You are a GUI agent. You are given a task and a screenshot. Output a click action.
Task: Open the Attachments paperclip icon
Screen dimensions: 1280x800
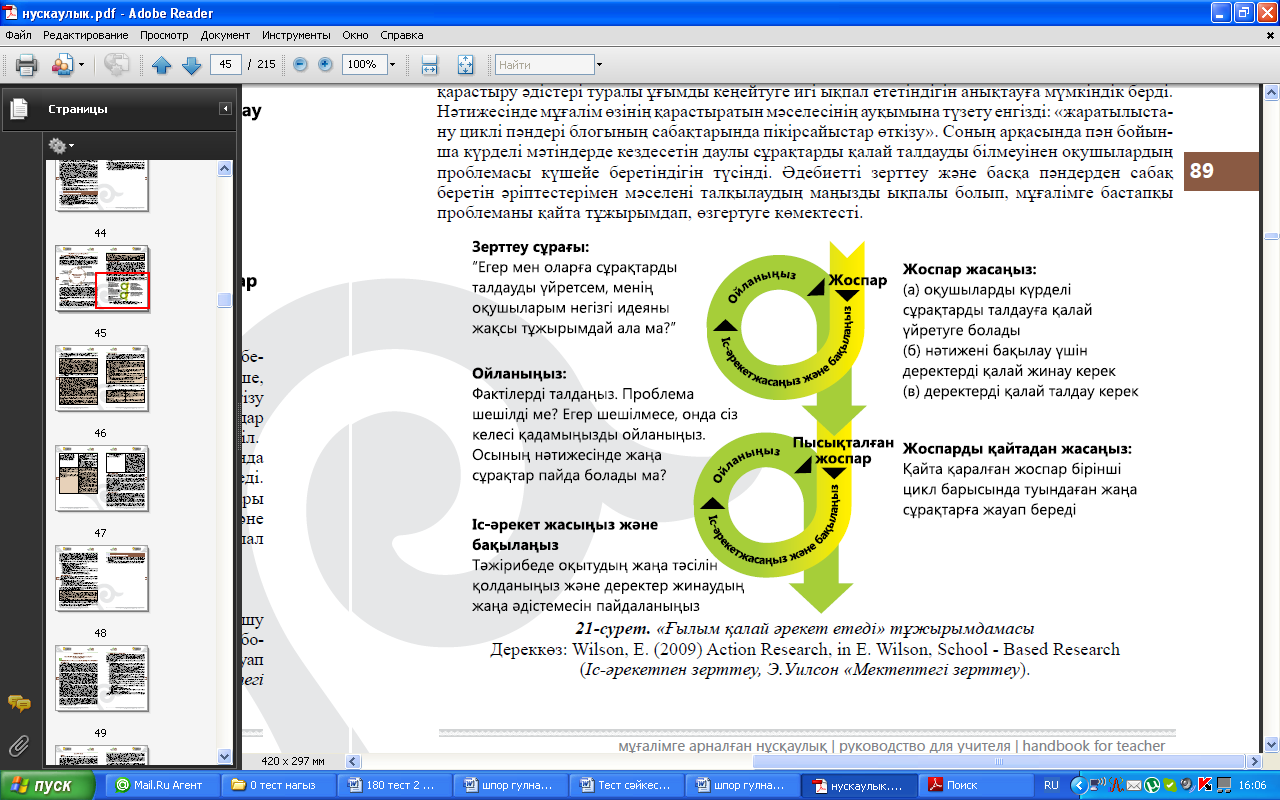pos(18,745)
